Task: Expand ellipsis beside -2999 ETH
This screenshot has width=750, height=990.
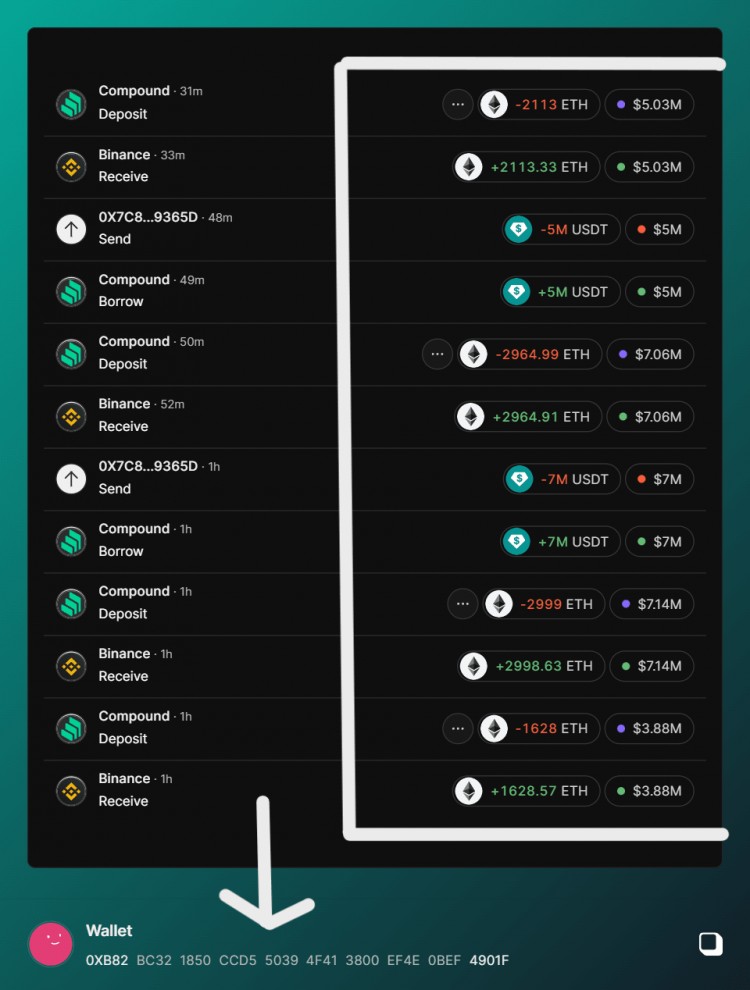Action: coord(462,604)
